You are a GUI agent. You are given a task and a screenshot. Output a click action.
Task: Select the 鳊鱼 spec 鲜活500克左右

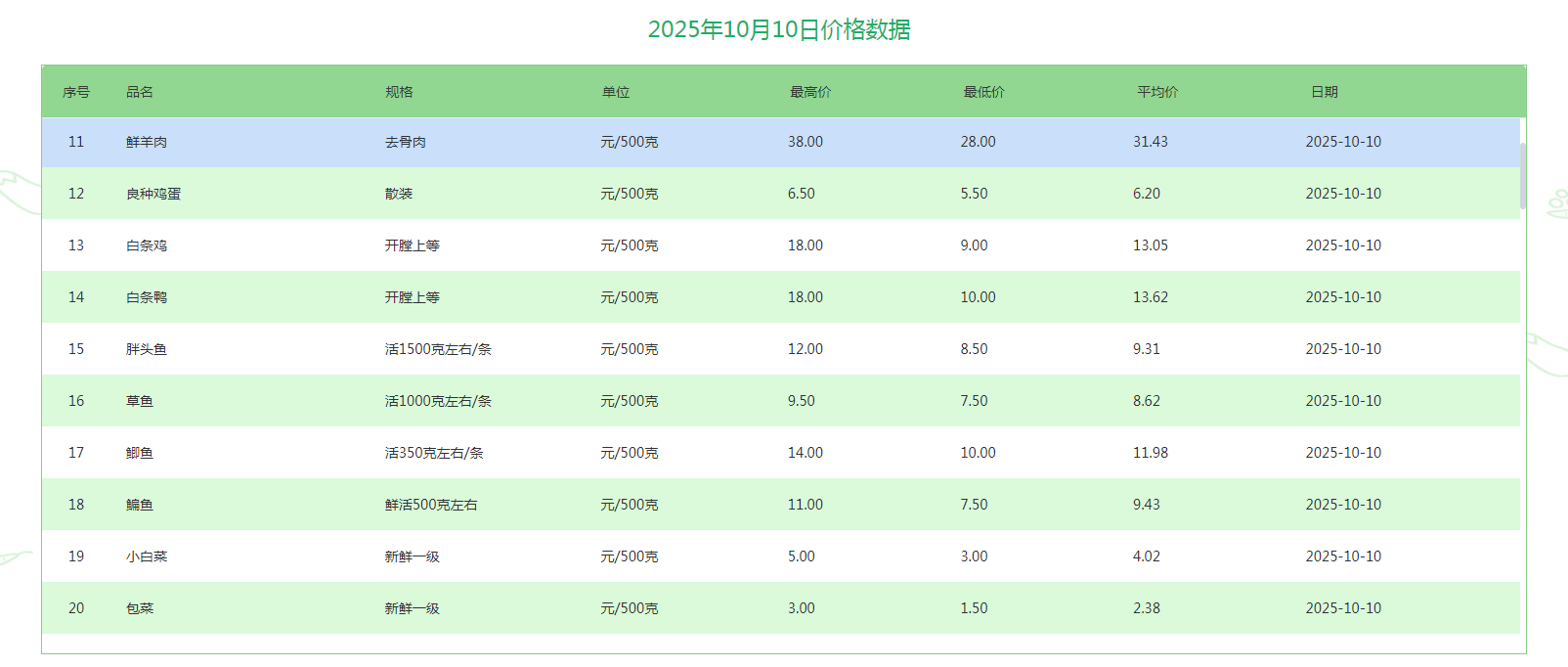(x=431, y=505)
